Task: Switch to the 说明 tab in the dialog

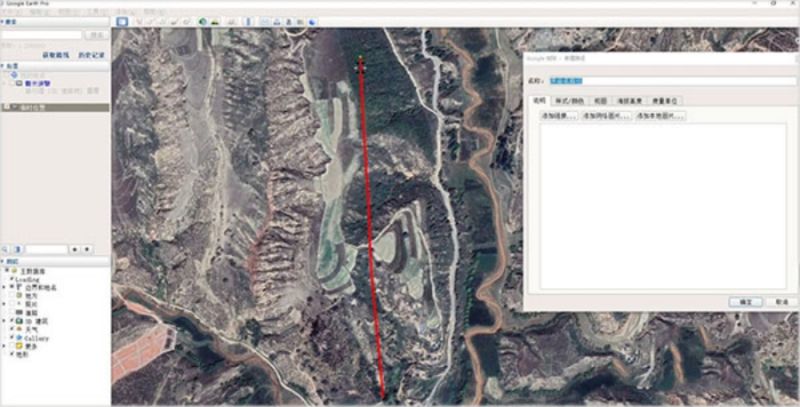Action: (x=539, y=100)
